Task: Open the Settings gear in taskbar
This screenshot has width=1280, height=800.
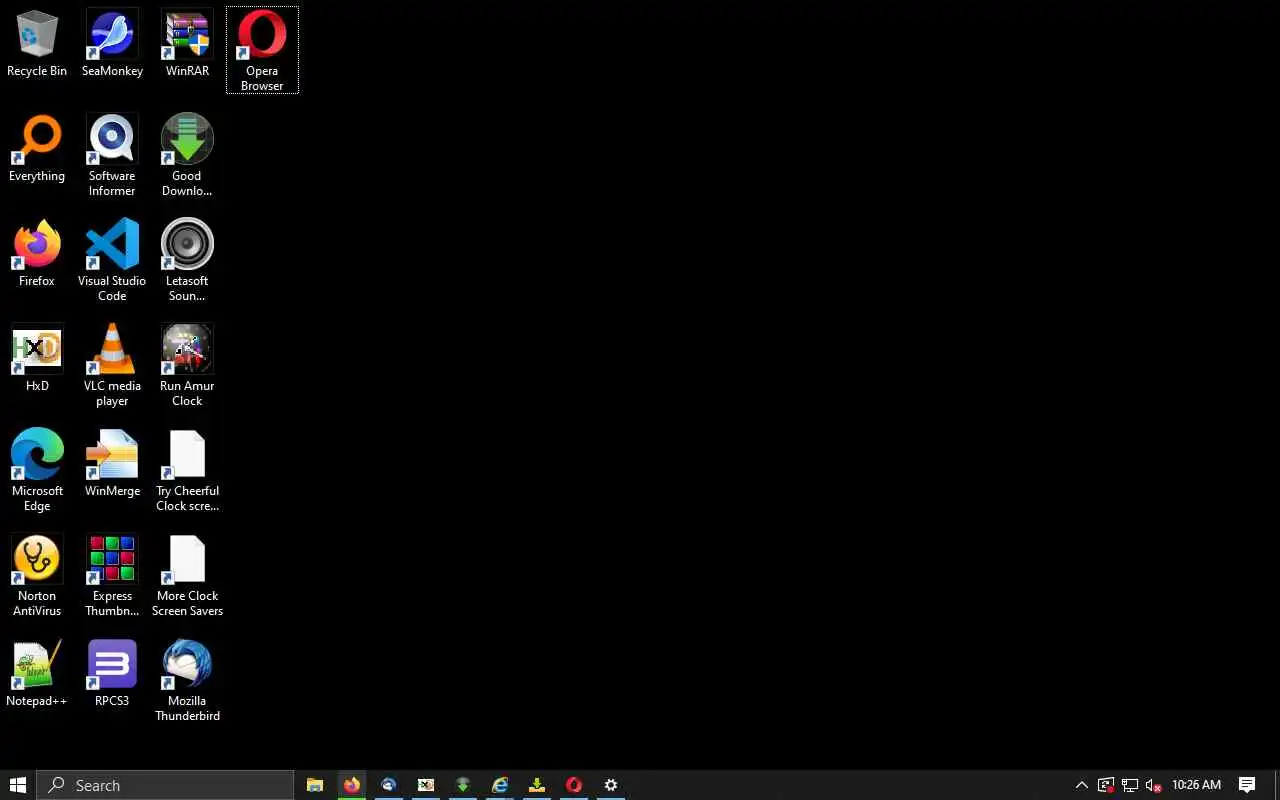Action: [611, 785]
